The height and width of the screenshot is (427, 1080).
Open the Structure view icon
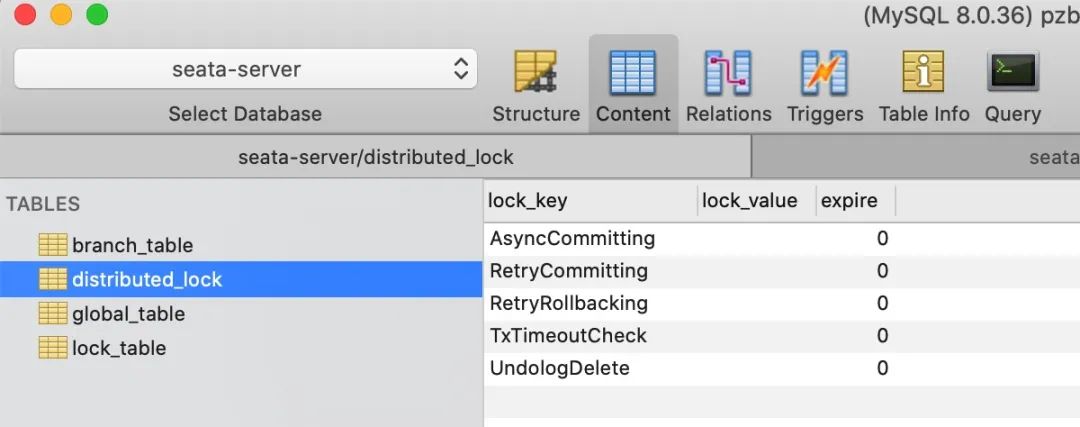pyautogui.click(x=536, y=74)
